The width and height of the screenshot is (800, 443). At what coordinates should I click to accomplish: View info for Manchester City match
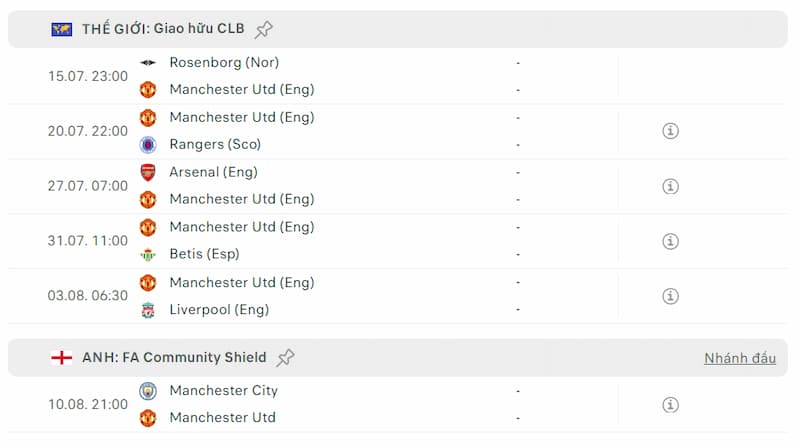[x=671, y=404]
